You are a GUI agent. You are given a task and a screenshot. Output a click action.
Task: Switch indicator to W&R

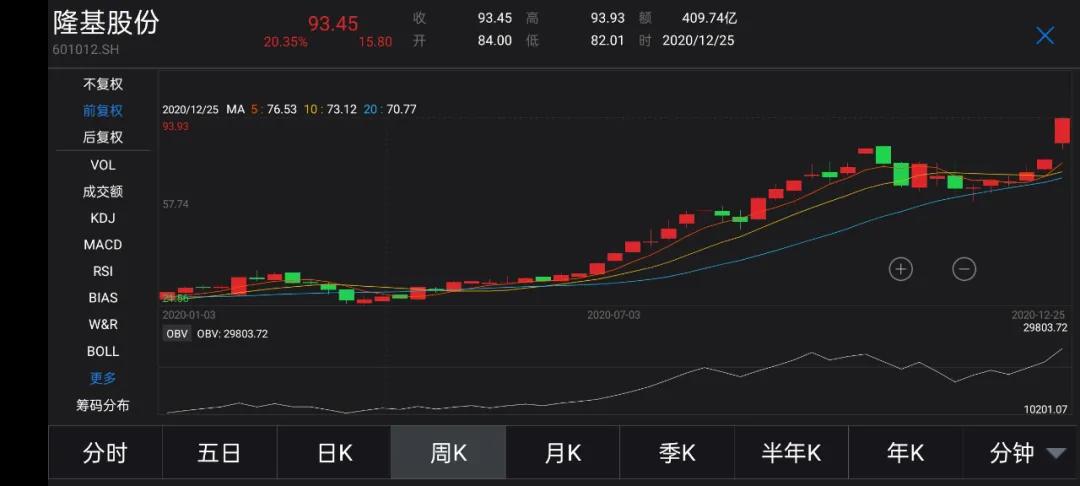[x=103, y=324]
